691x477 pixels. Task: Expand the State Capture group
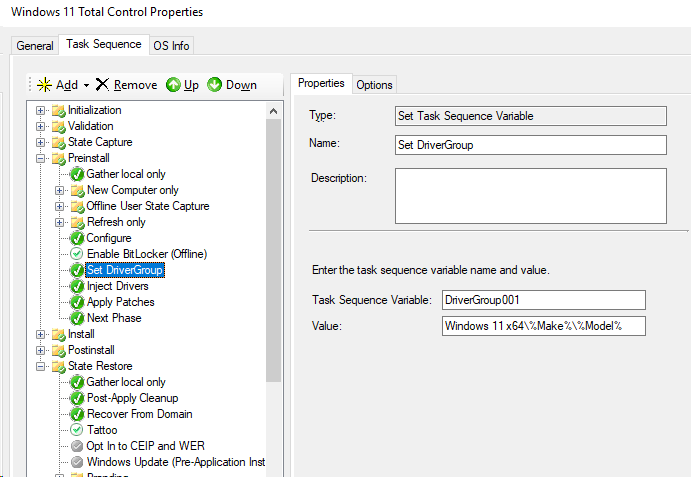tap(41, 142)
